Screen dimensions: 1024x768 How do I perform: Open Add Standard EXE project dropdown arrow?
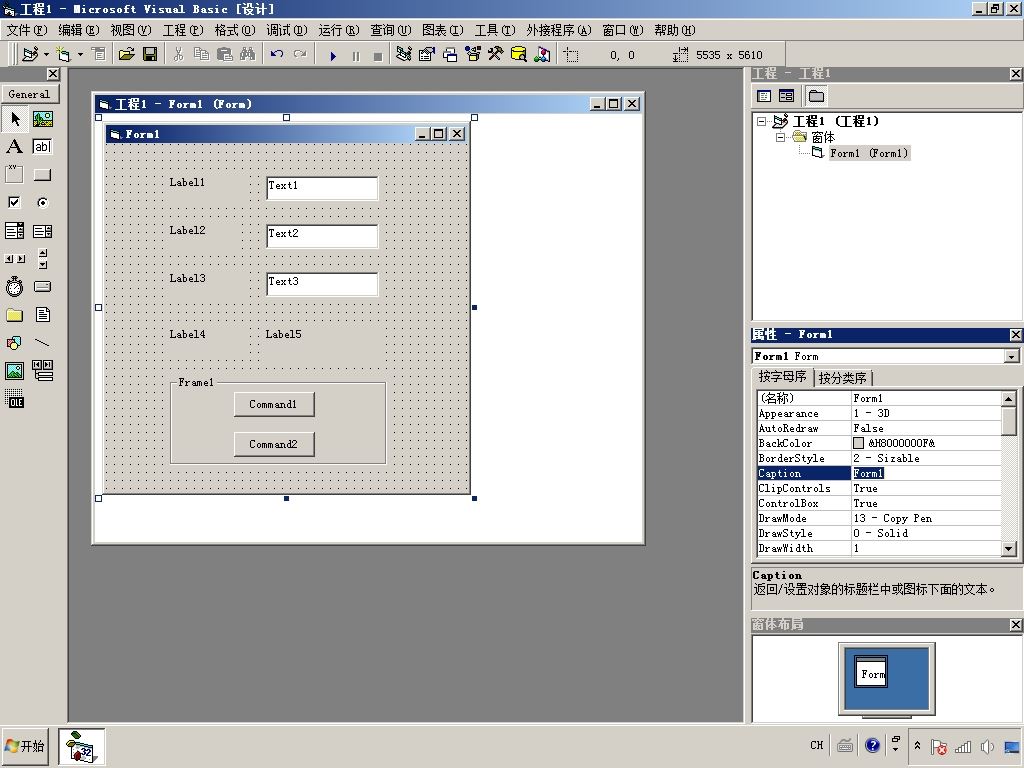(46, 54)
